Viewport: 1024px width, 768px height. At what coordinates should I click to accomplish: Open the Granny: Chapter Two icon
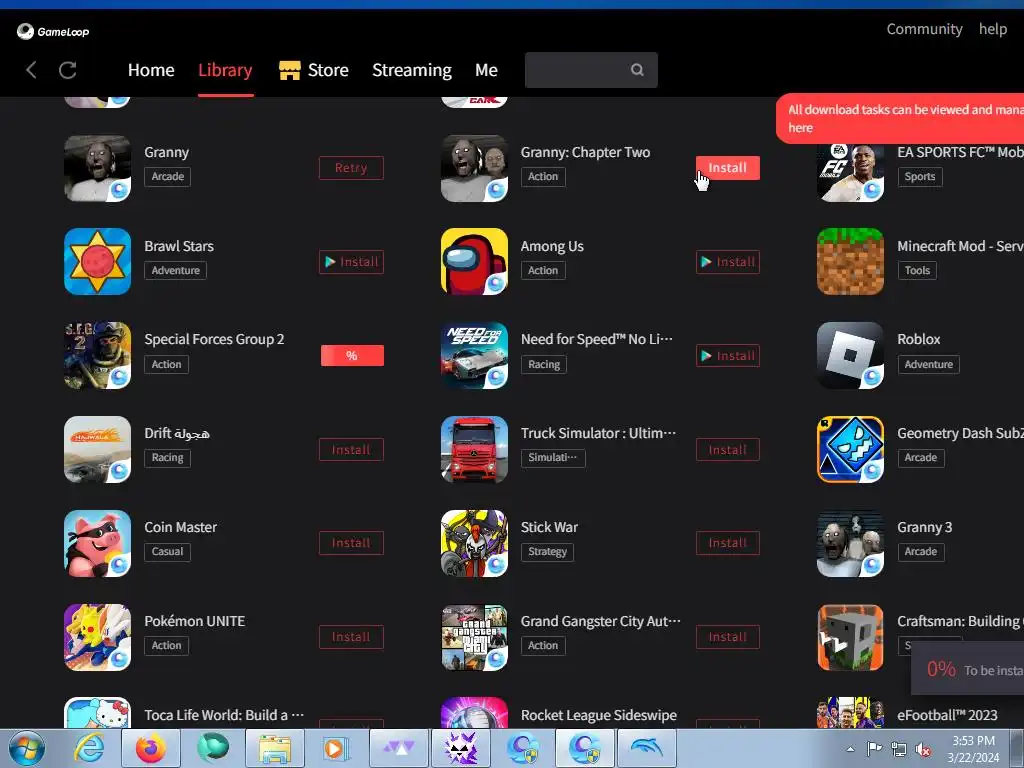474,168
